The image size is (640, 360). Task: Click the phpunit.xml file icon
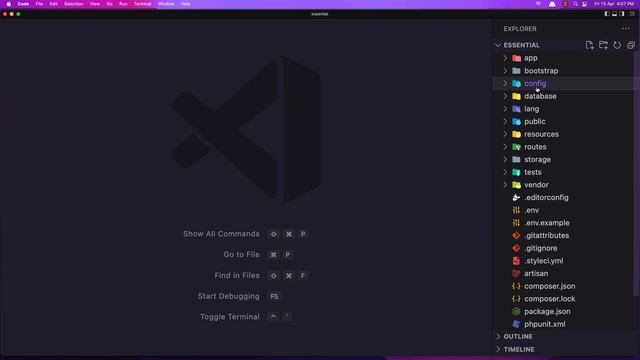tap(516, 324)
